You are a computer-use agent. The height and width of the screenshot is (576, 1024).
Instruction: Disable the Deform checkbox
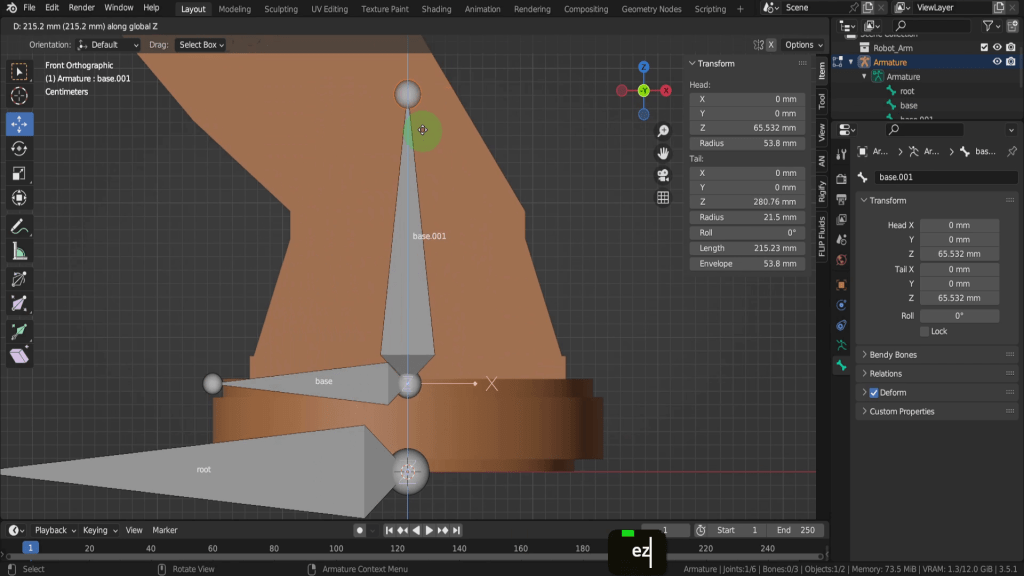[x=873, y=393]
